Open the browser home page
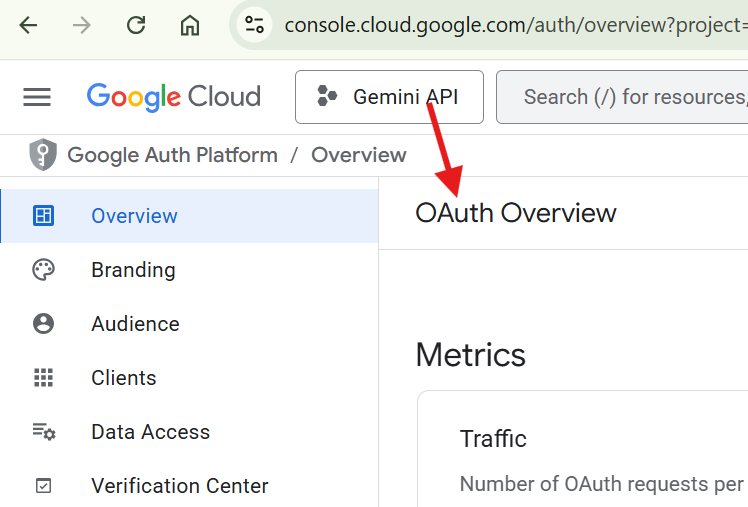The image size is (748, 507). pyautogui.click(x=189, y=25)
